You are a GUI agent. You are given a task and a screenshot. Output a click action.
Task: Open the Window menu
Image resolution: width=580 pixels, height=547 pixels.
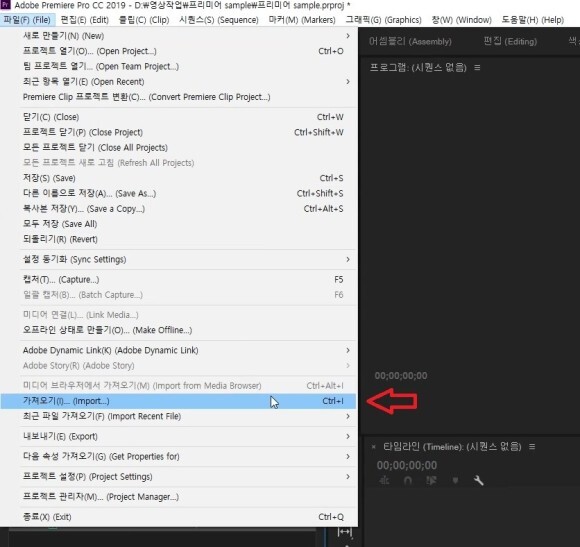[x=462, y=20]
